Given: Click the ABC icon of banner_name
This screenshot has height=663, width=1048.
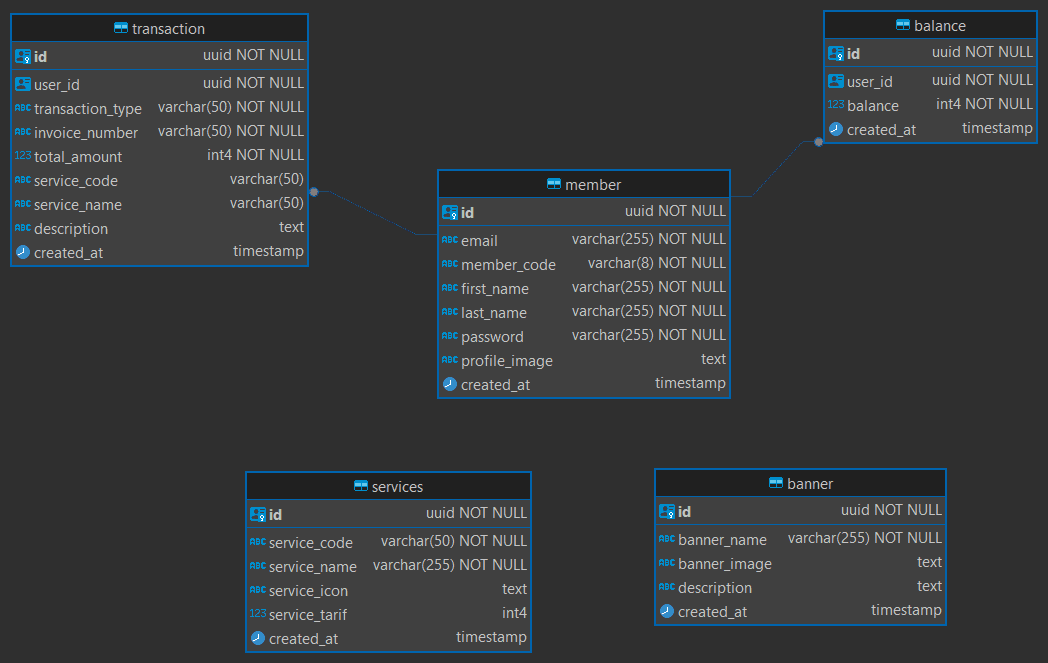Looking at the screenshot, I should coord(666,539).
